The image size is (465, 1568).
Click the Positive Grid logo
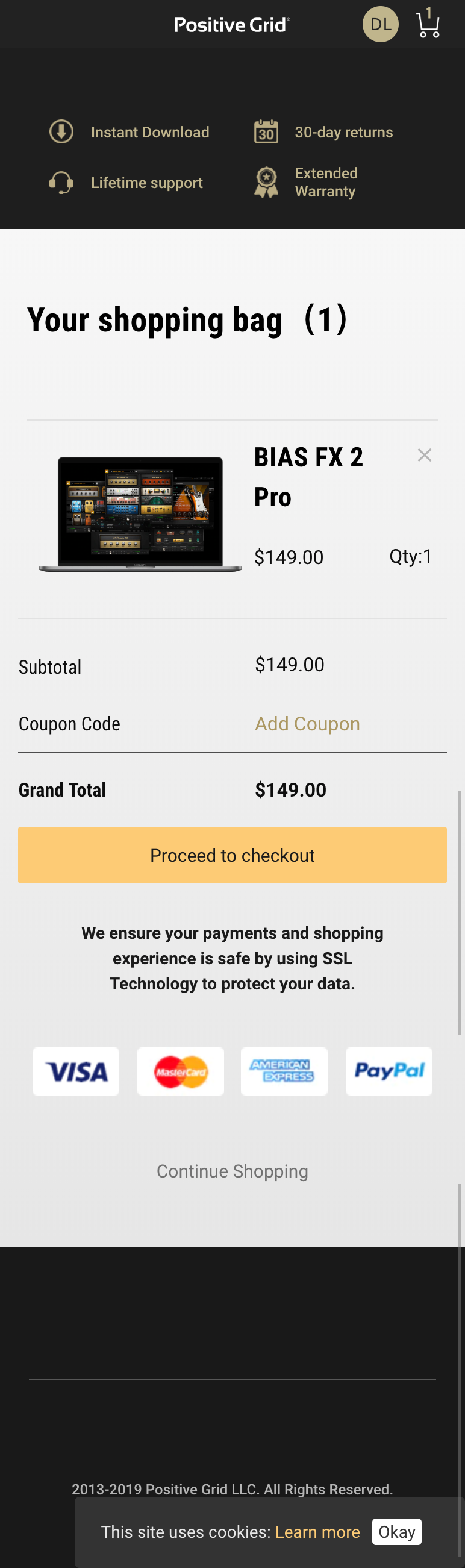[x=232, y=25]
